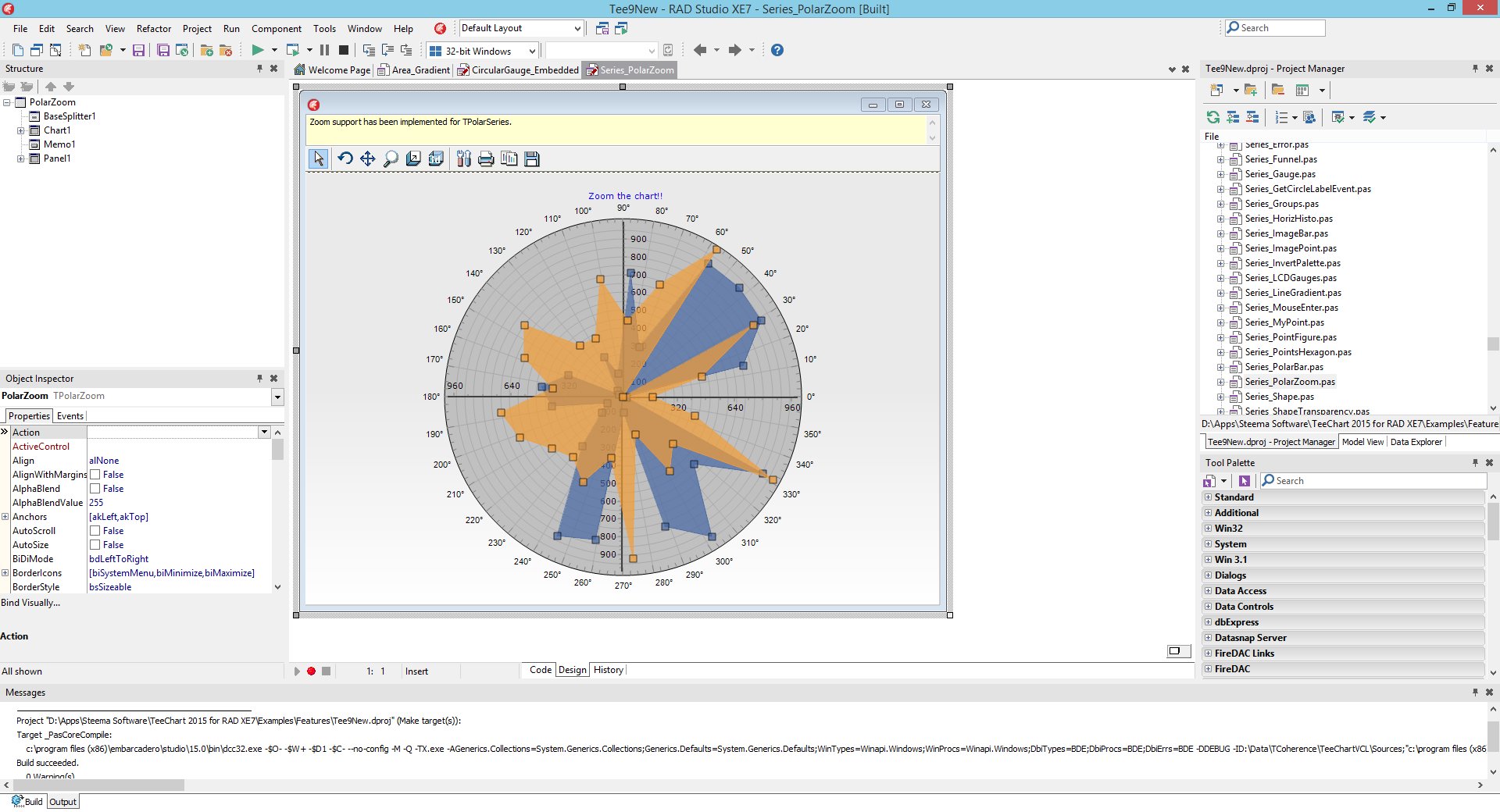The width and height of the screenshot is (1500, 812).
Task: Click the Move down arrow in Structure panel
Action: point(69,87)
